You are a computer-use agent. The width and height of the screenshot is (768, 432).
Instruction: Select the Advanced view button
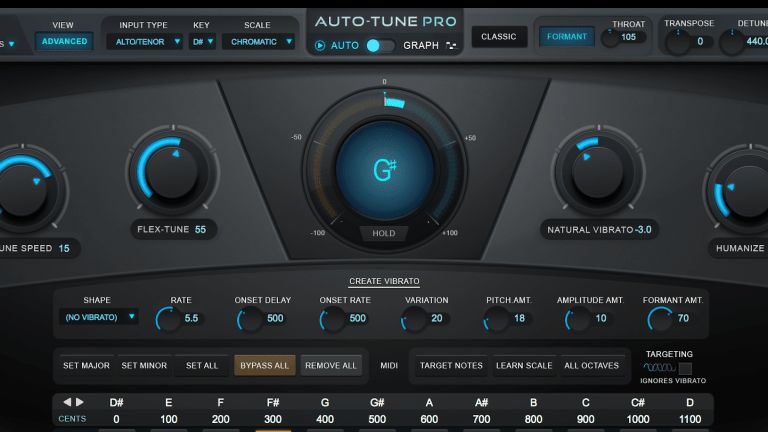click(64, 41)
